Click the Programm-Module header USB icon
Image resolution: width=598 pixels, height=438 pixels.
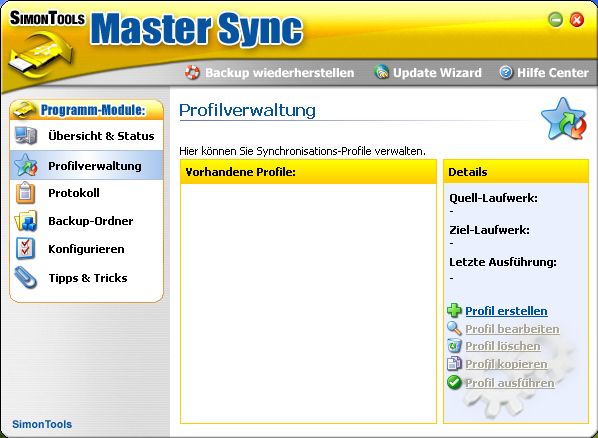tap(24, 110)
